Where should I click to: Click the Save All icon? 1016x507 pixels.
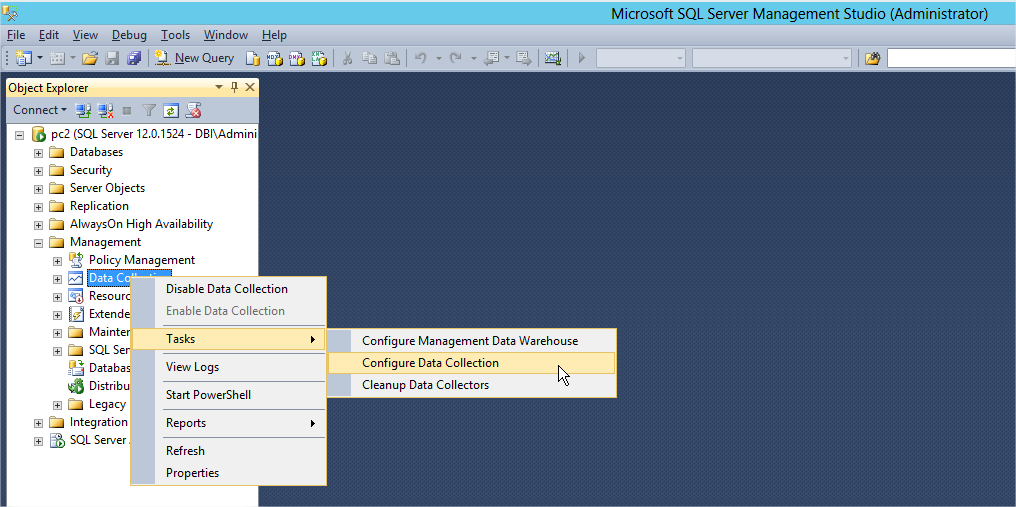tap(134, 58)
